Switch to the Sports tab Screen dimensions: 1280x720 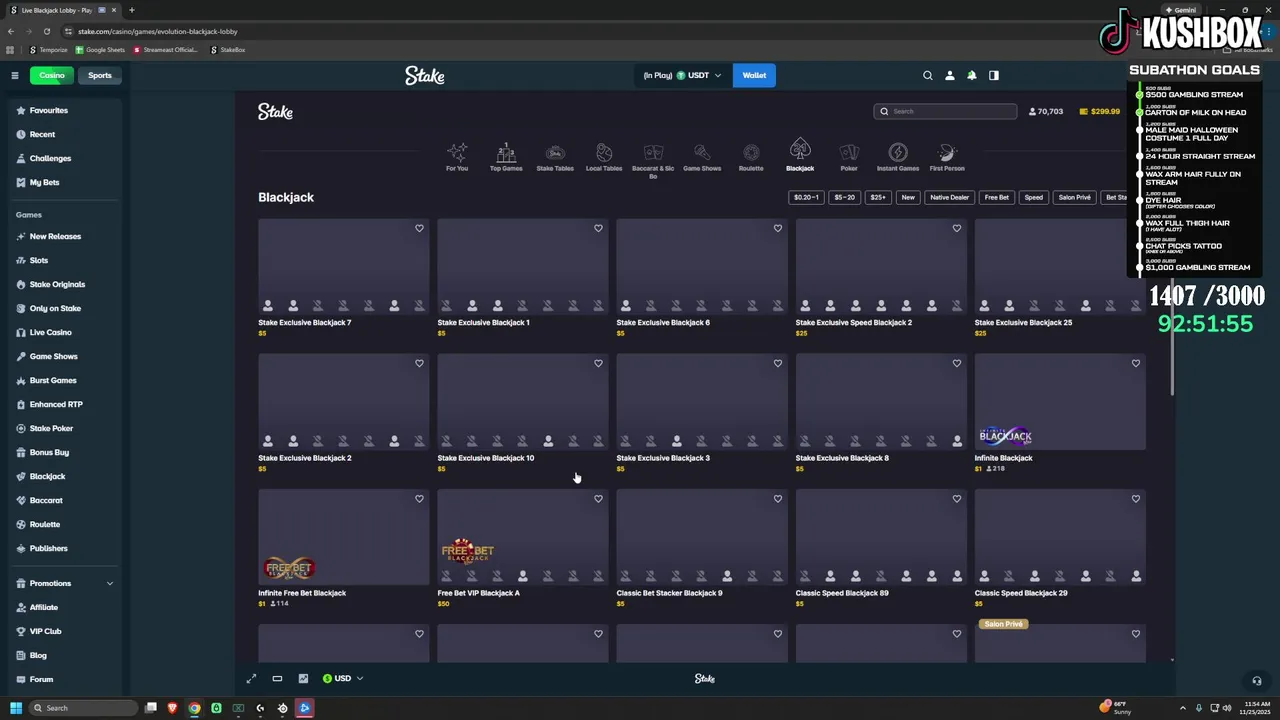[x=100, y=75]
